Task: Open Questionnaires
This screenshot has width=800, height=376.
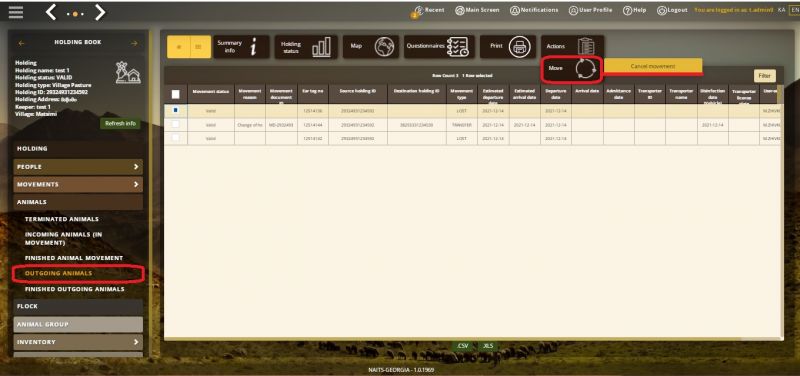Action: [439, 47]
